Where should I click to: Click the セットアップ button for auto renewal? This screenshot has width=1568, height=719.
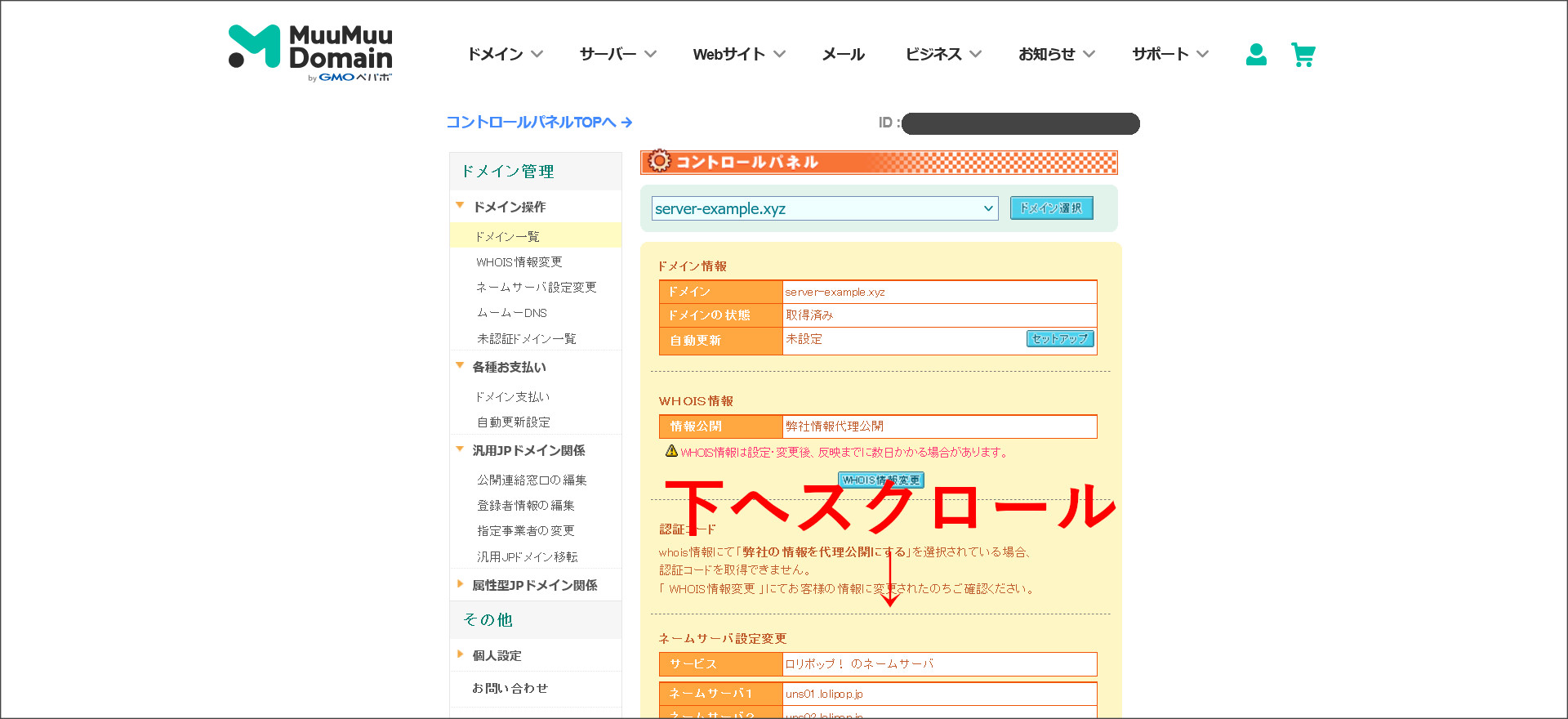[x=1060, y=338]
